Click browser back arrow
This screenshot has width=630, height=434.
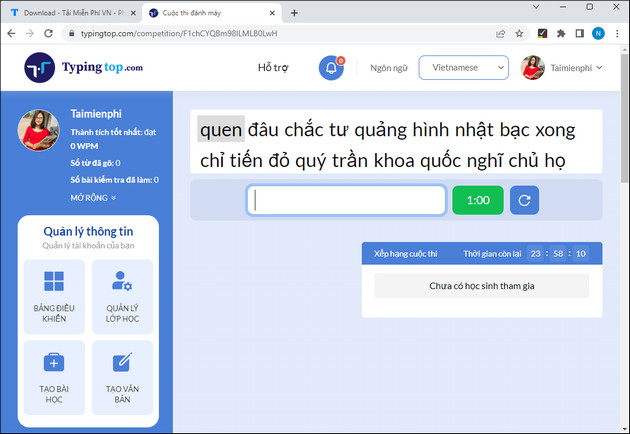point(11,33)
